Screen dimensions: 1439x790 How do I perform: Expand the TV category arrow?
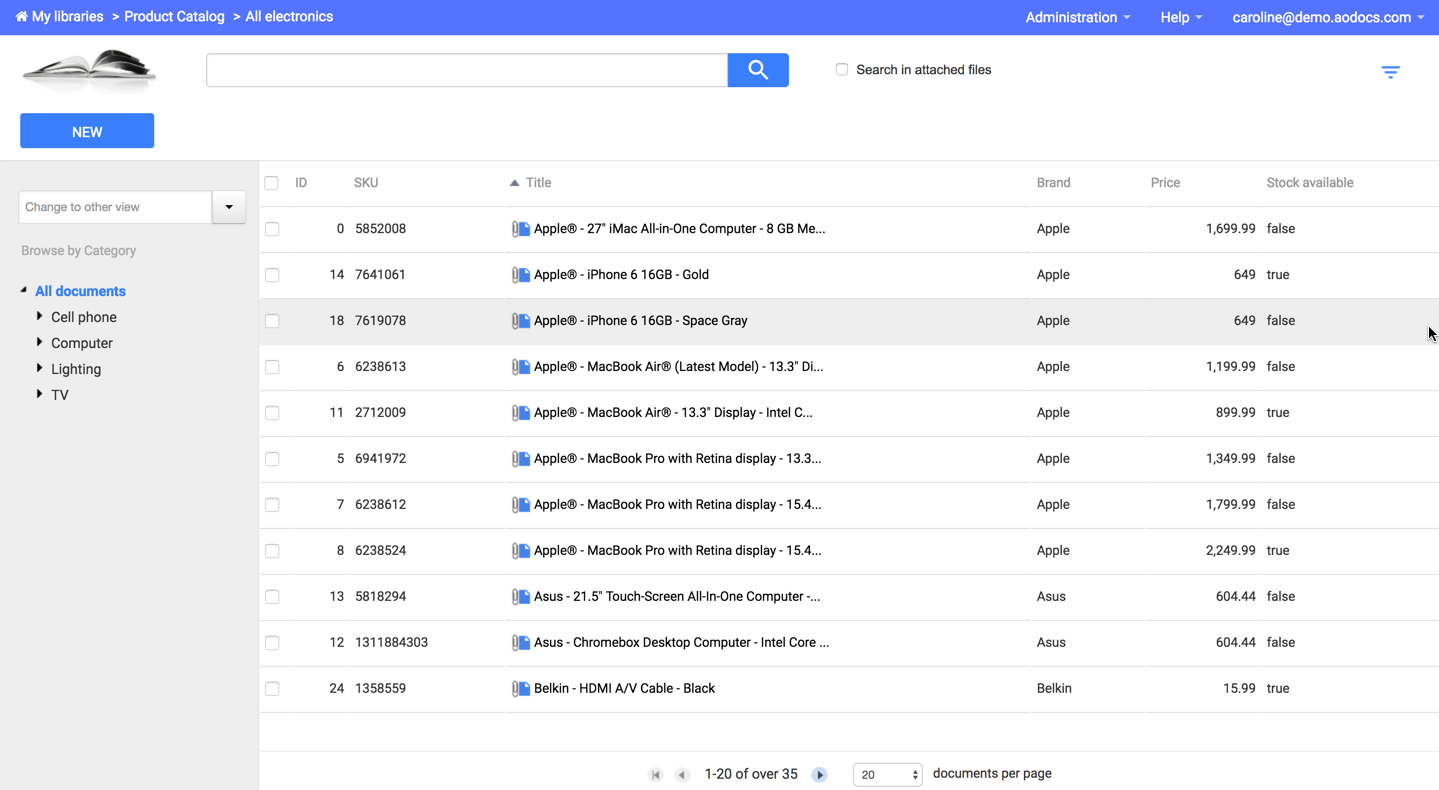[39, 394]
